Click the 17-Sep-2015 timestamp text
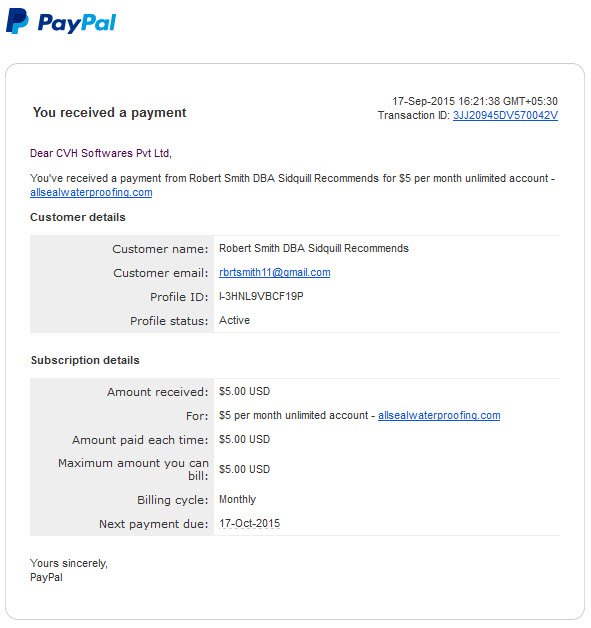This screenshot has width=591, height=628. point(475,101)
